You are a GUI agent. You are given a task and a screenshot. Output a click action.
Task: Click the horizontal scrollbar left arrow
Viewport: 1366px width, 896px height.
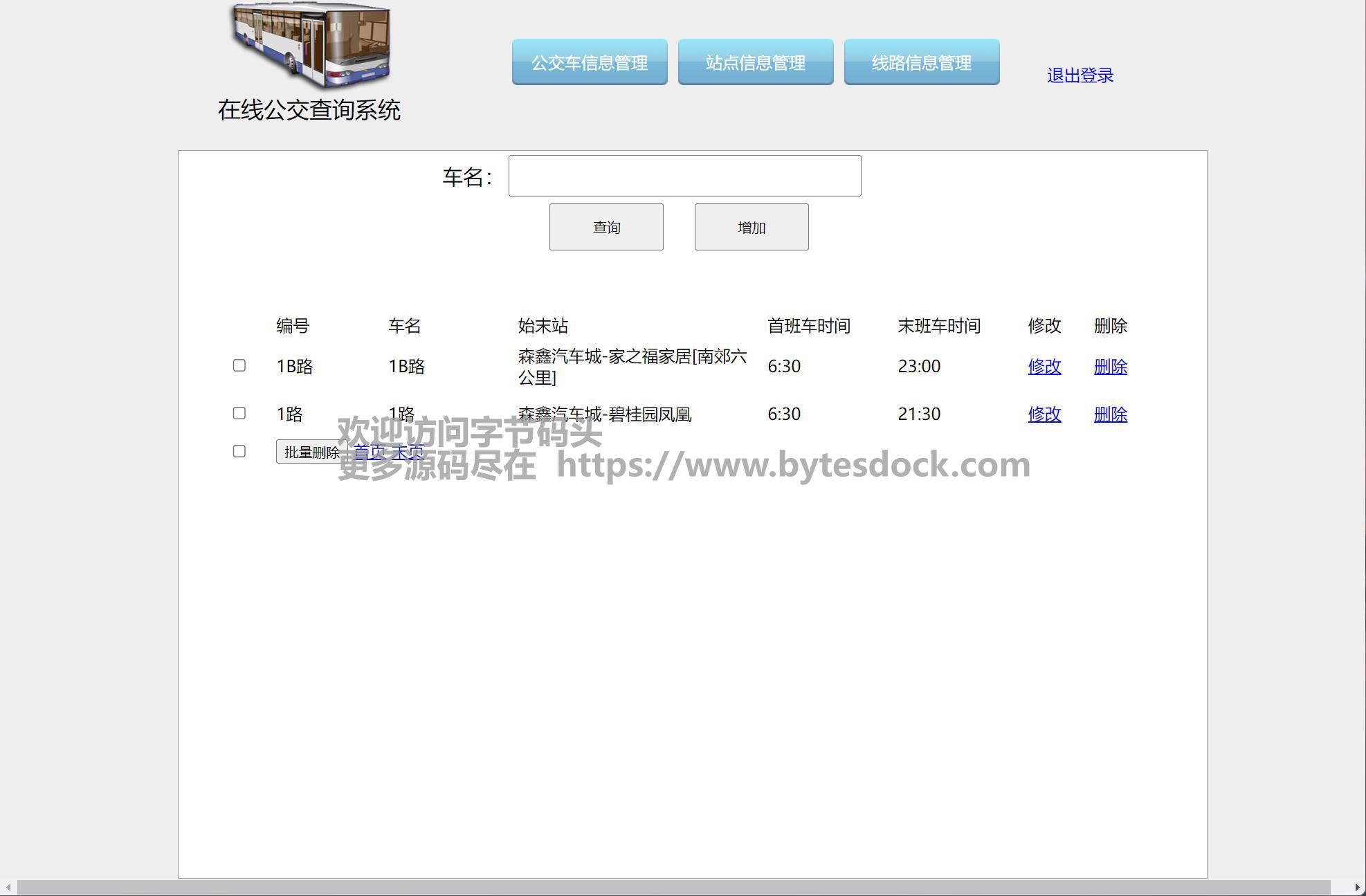tap(8, 888)
